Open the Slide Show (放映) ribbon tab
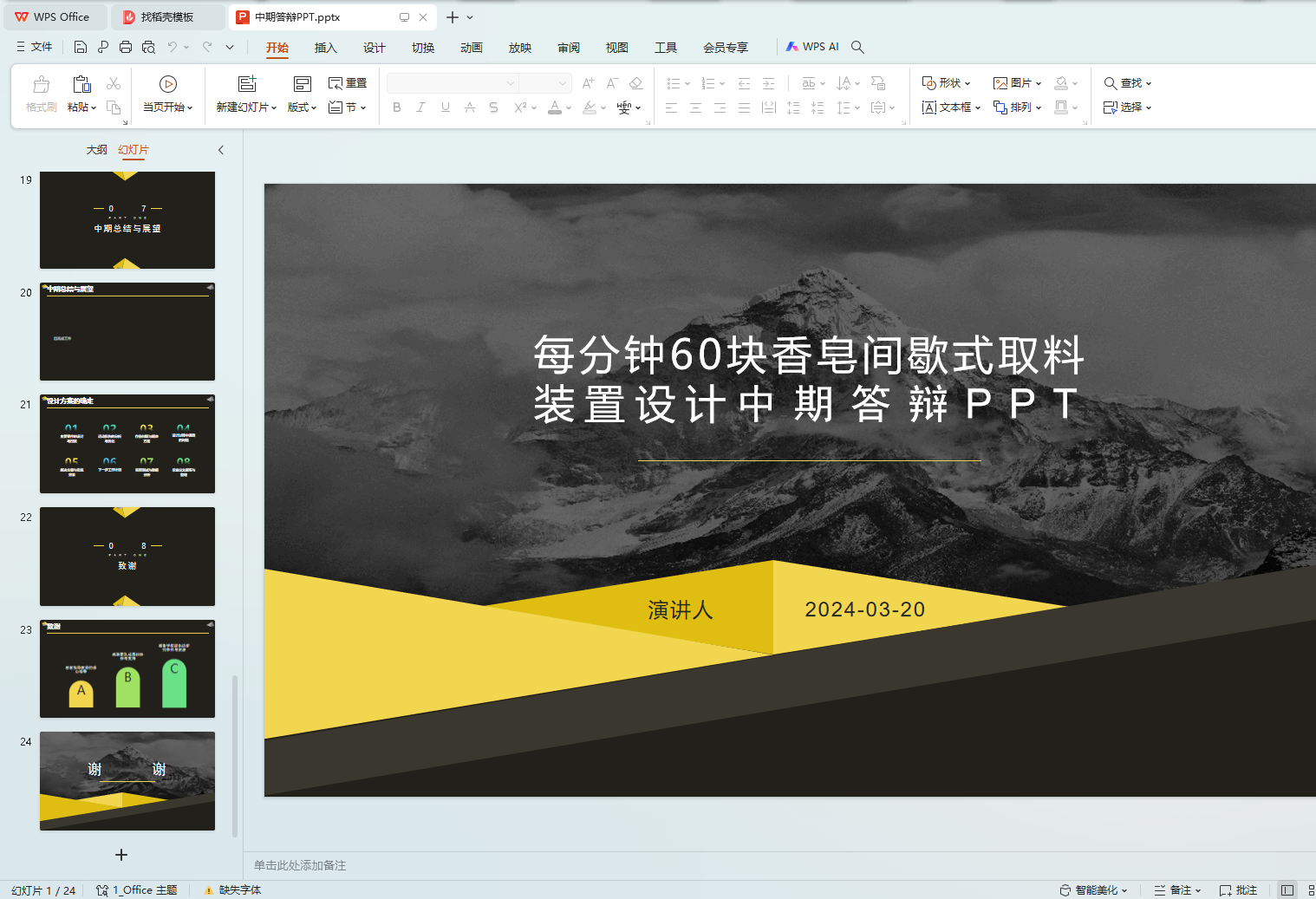 pyautogui.click(x=519, y=48)
